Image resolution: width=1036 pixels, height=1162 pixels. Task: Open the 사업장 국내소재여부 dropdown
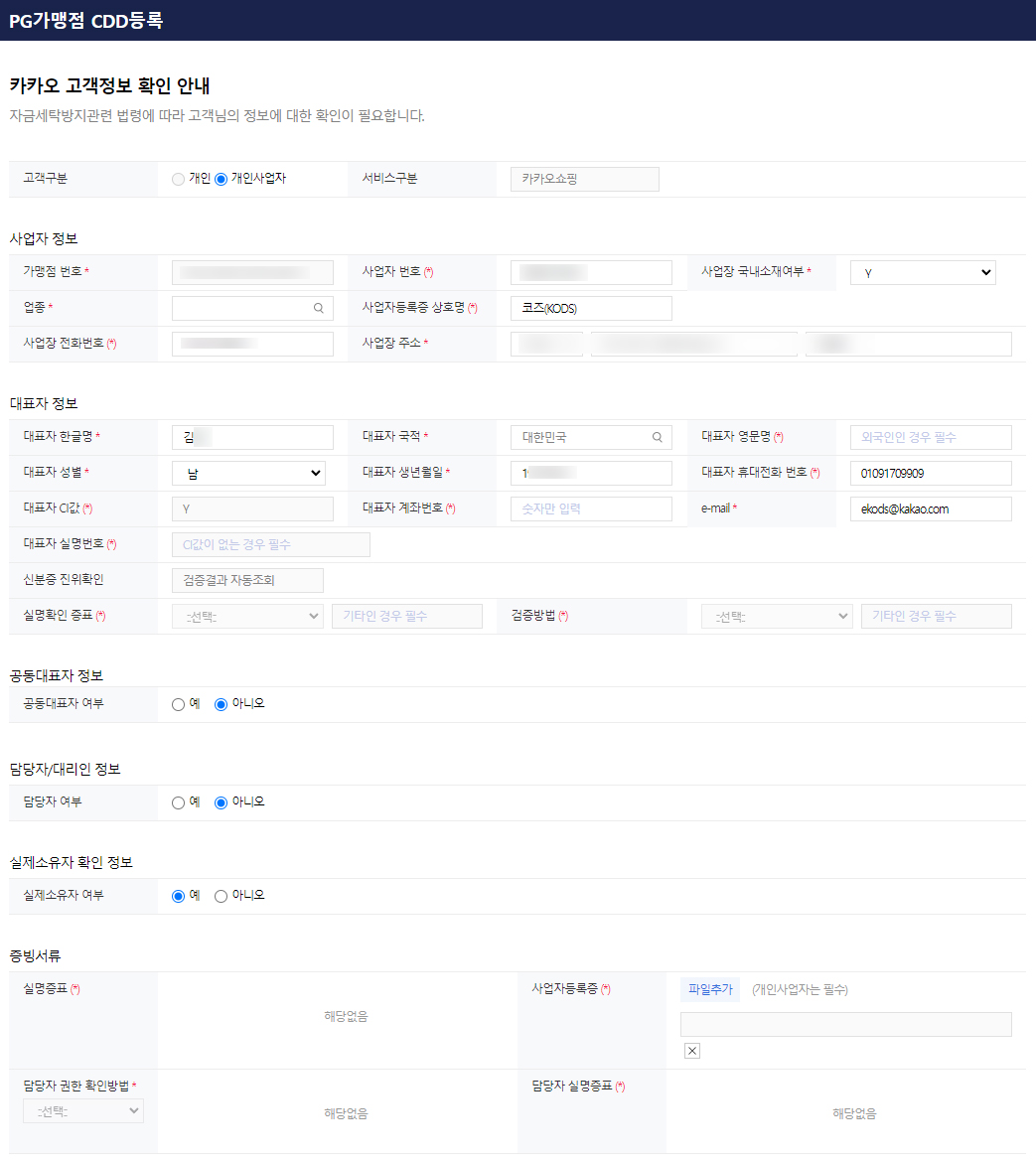(923, 273)
